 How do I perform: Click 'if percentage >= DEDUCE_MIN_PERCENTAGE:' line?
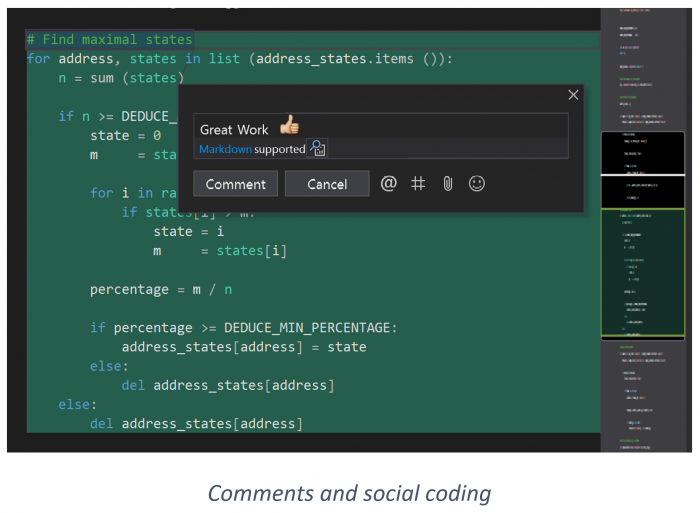243,328
